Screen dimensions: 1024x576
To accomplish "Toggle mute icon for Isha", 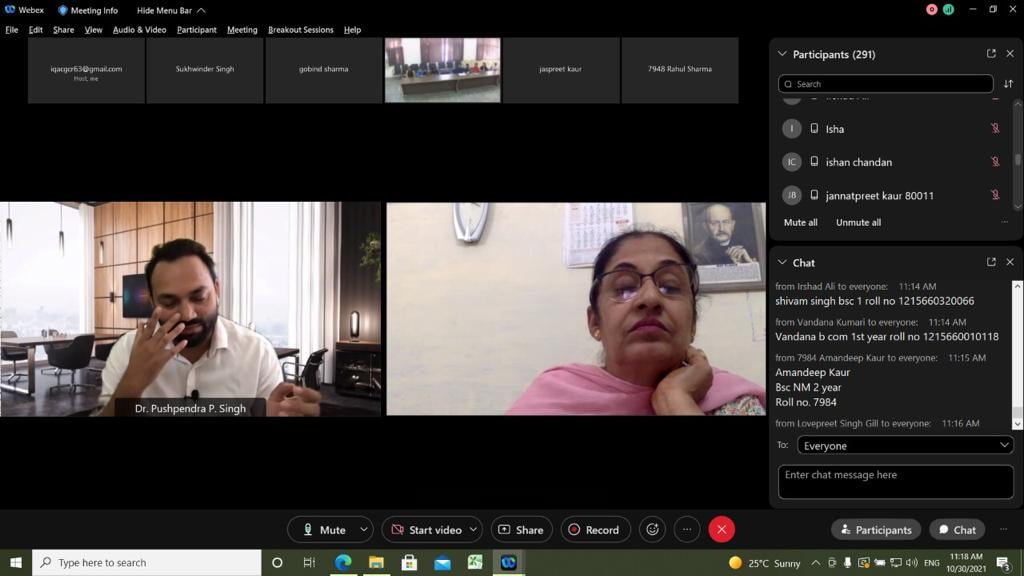I will pyautogui.click(x=995, y=129).
